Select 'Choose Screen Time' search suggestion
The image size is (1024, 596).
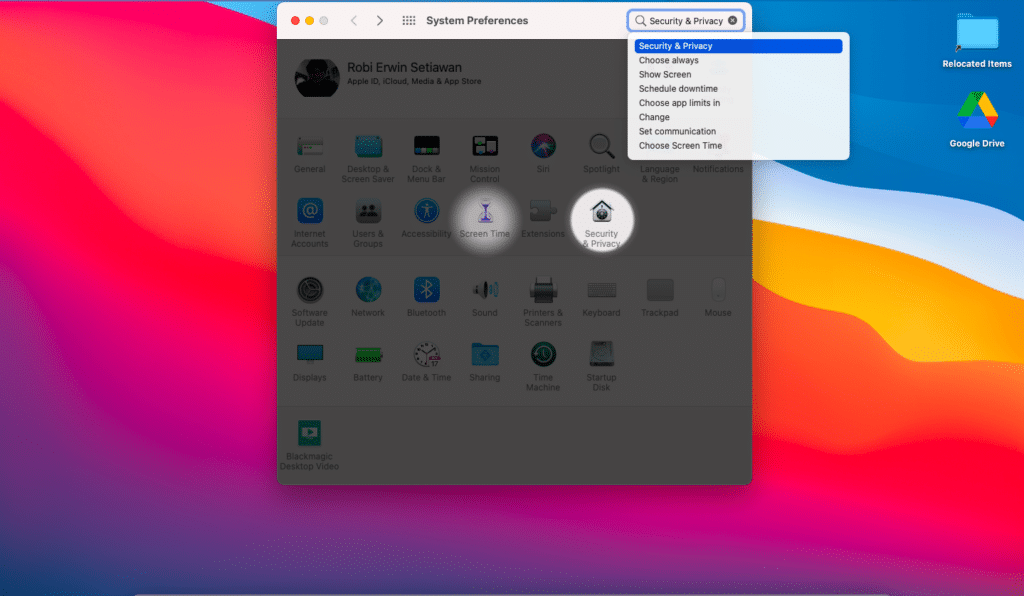point(738,146)
